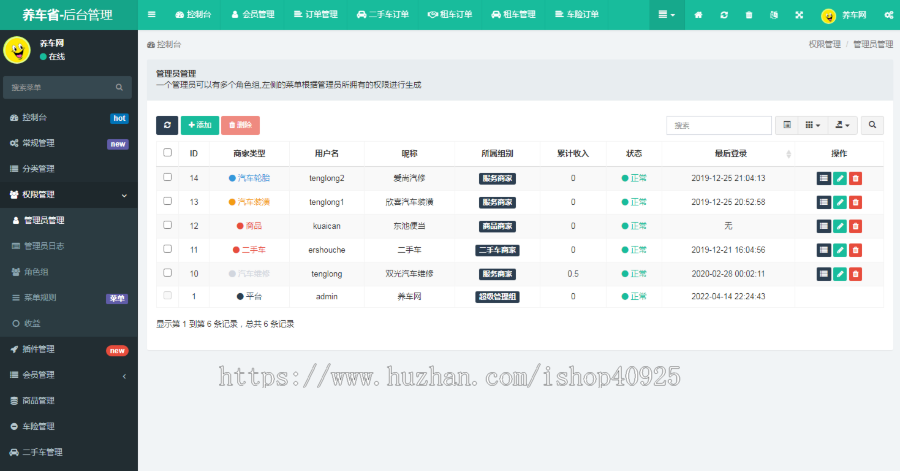Image resolution: width=900 pixels, height=471 pixels.
Task: Click the table search input field
Action: 719,125
